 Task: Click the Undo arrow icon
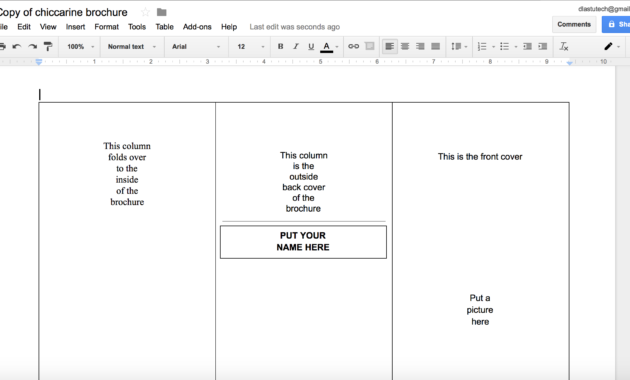tap(16, 47)
